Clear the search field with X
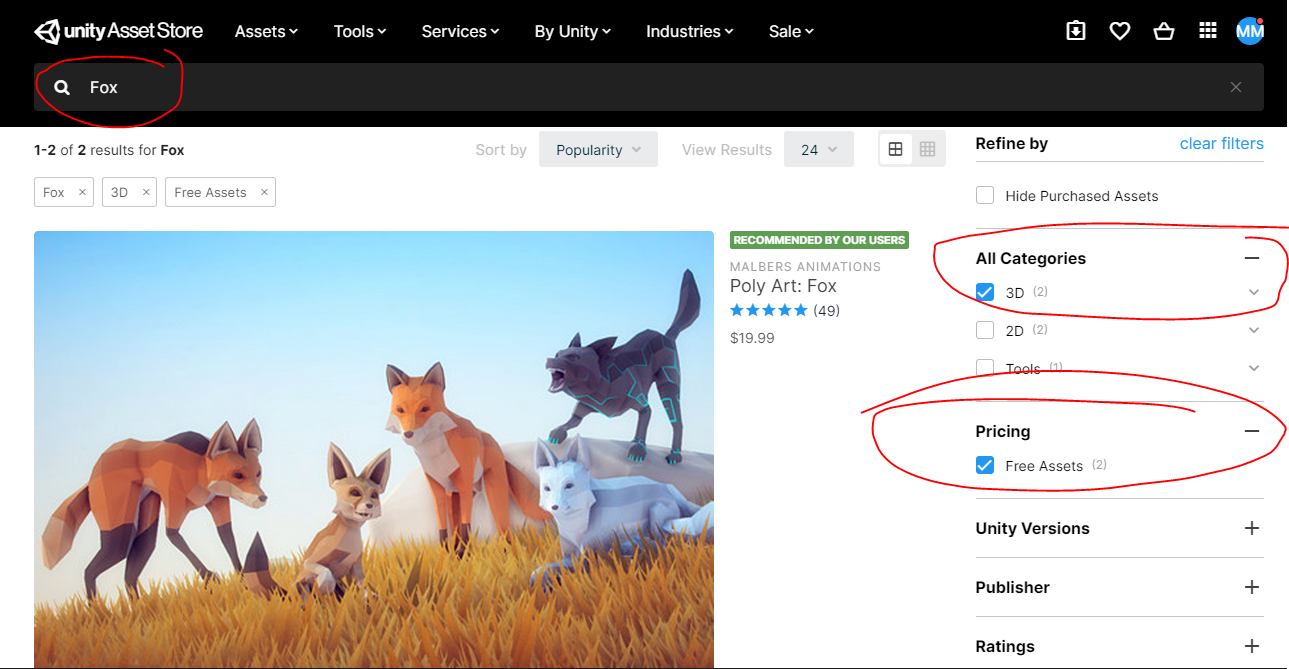 [x=1236, y=87]
